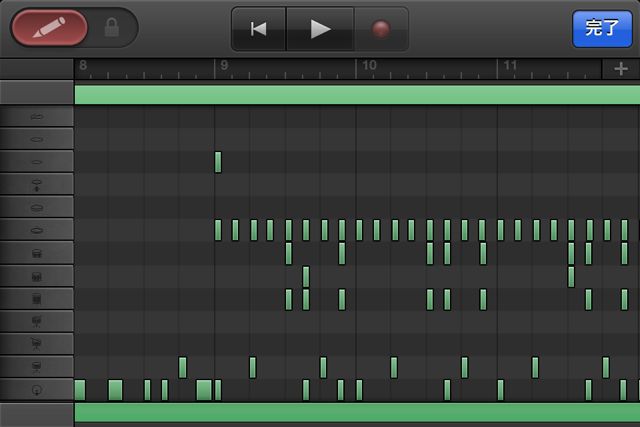The width and height of the screenshot is (640, 427).
Task: Tap the floor tom key in first empty row
Action: [x=37, y=322]
